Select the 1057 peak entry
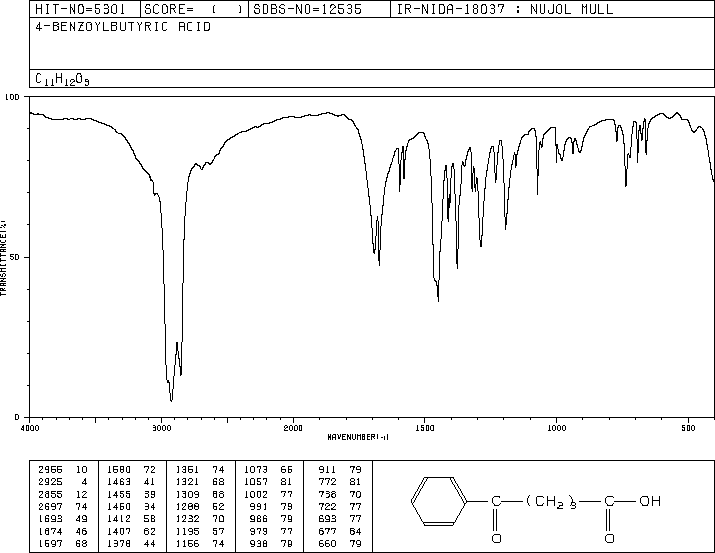Viewport: 715px width, 553px height. (x=255, y=481)
